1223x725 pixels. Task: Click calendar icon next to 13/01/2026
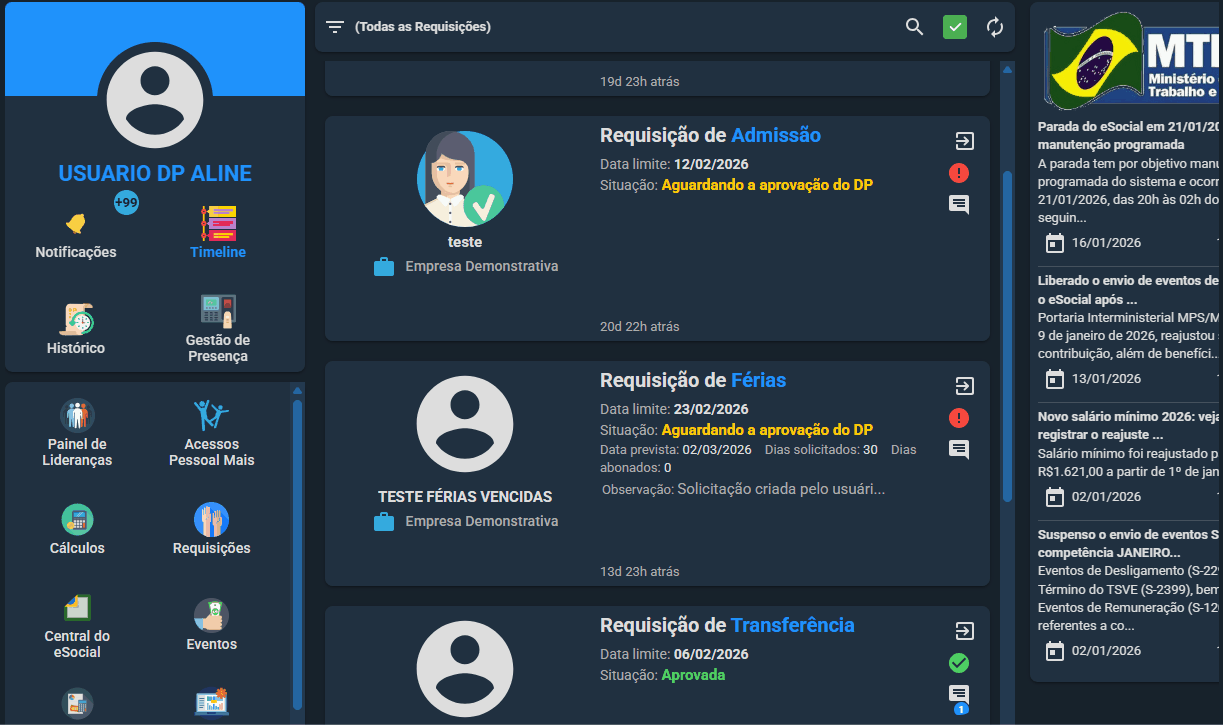click(1054, 379)
